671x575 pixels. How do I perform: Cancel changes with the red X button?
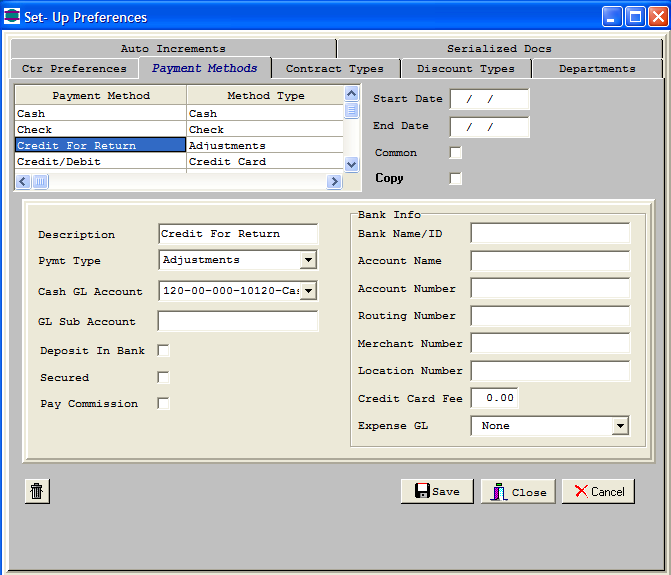click(598, 491)
